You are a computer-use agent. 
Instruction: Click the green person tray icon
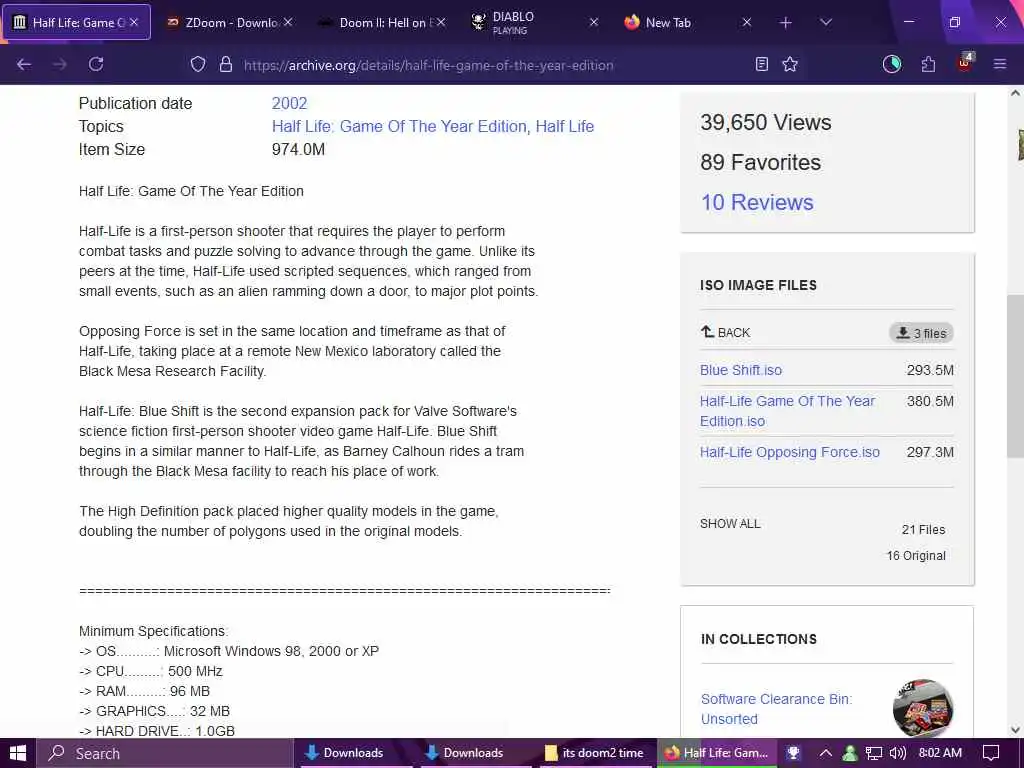pos(850,753)
